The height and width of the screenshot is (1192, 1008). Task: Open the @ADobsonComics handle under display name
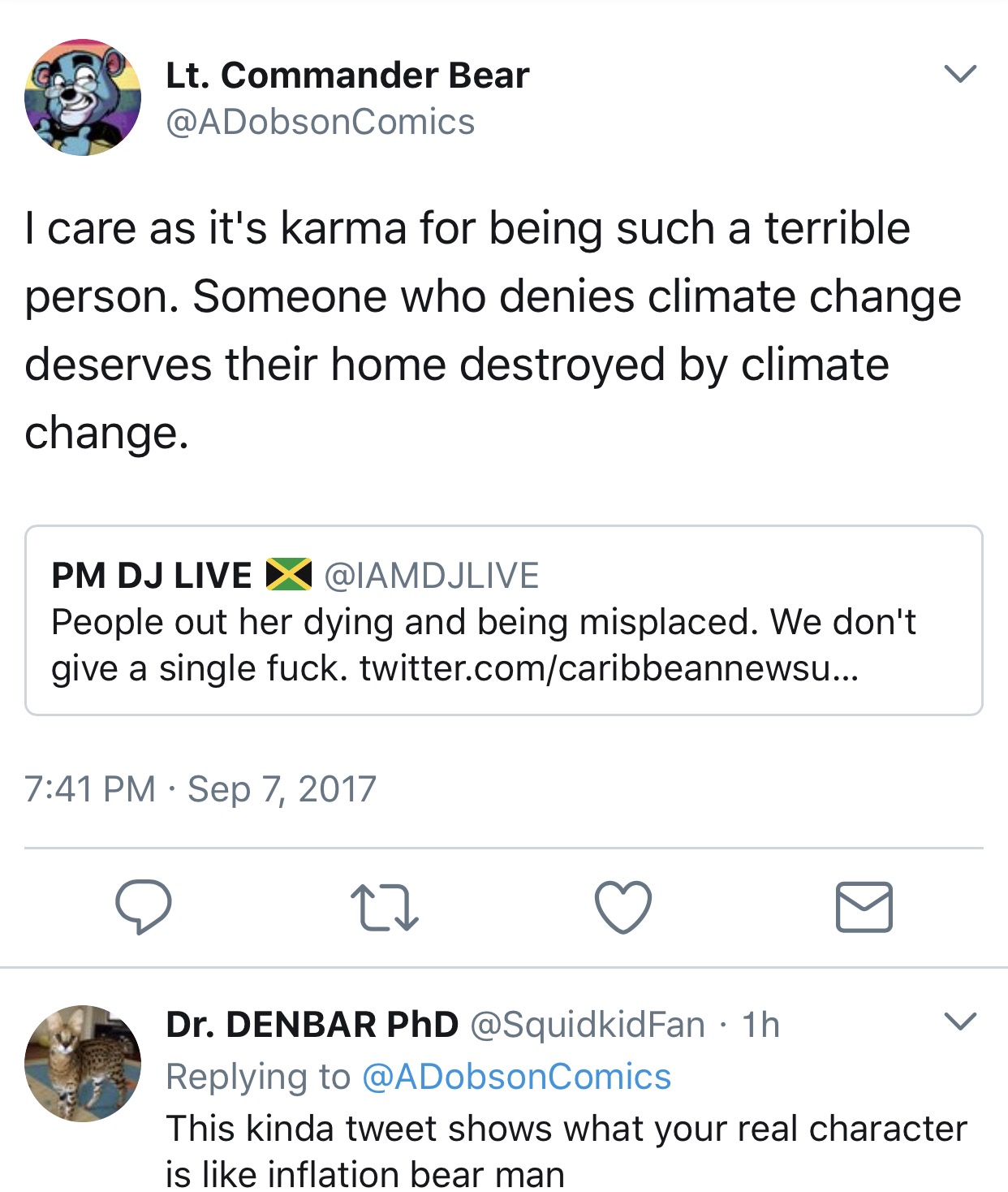point(320,123)
